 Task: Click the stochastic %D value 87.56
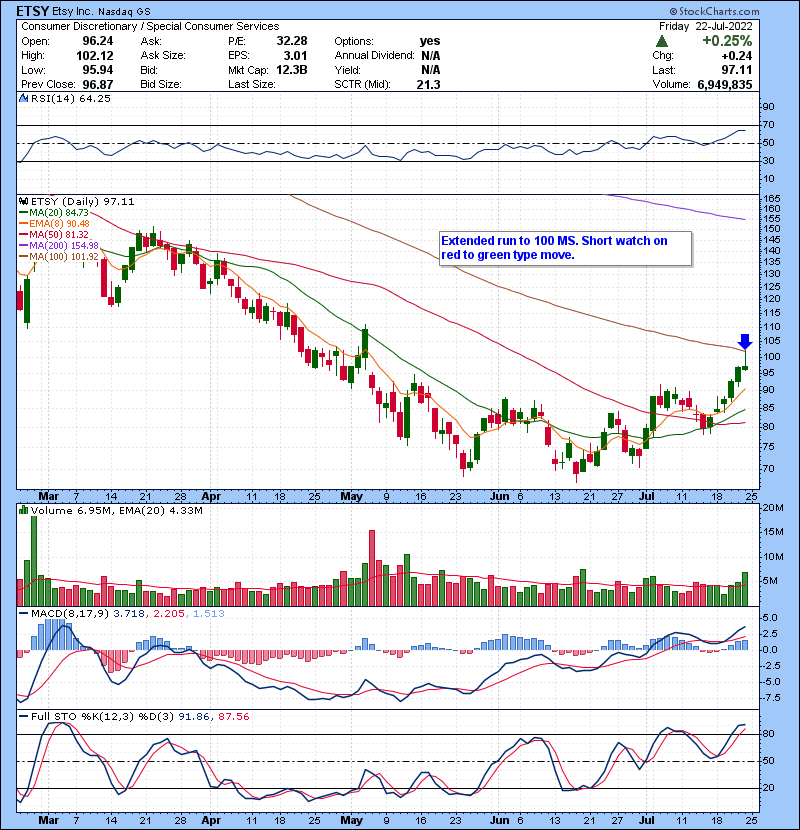[x=233, y=717]
